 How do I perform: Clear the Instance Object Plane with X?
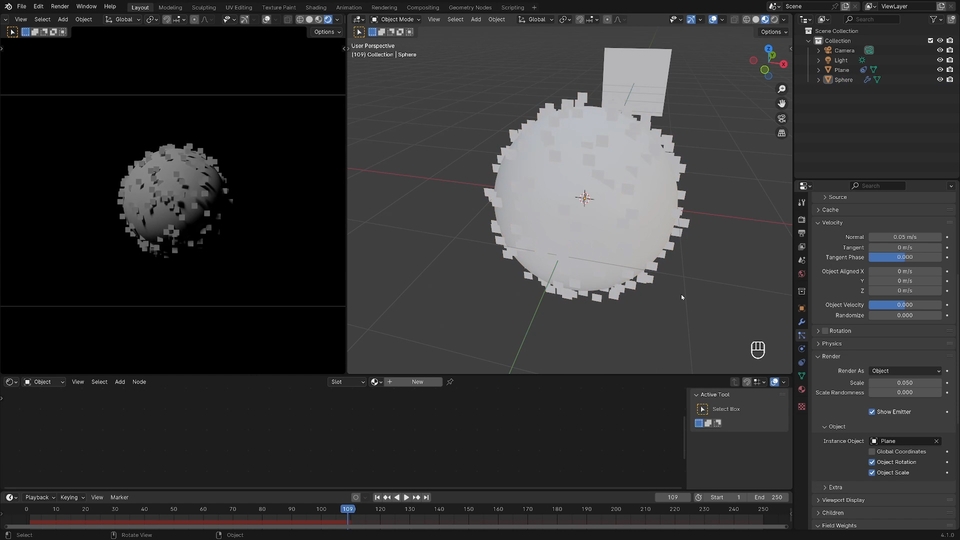pyautogui.click(x=936, y=441)
